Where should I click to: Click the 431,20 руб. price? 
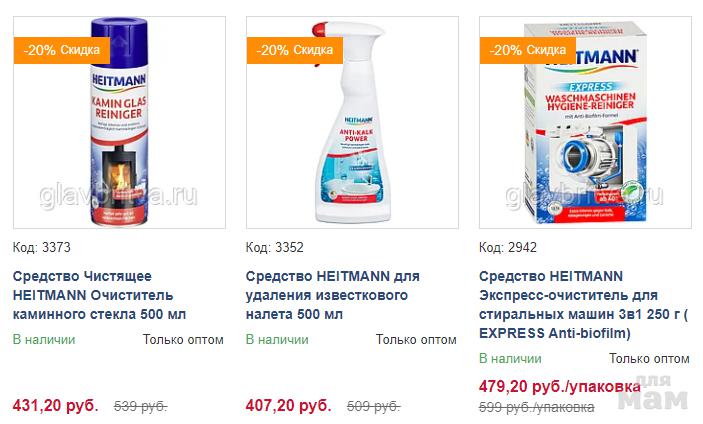55,406
